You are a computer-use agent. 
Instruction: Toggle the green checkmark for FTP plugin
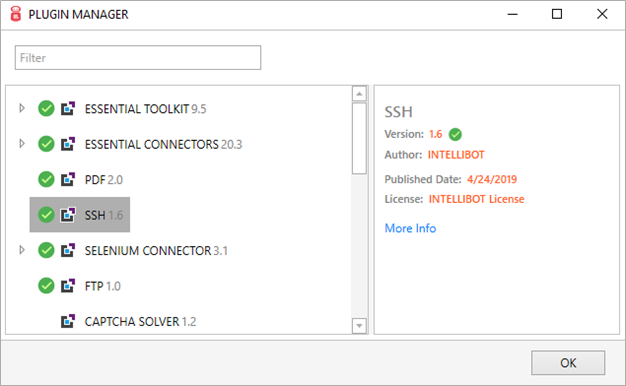(46, 286)
